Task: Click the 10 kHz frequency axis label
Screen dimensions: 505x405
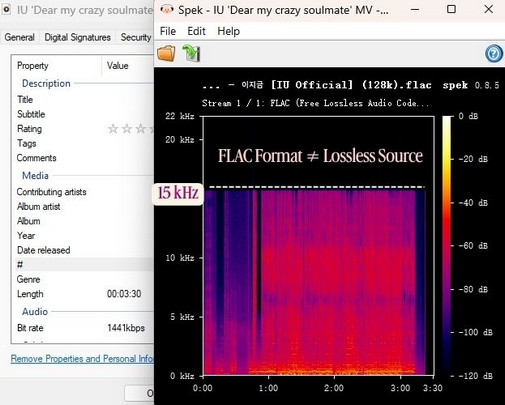Action: (x=180, y=258)
